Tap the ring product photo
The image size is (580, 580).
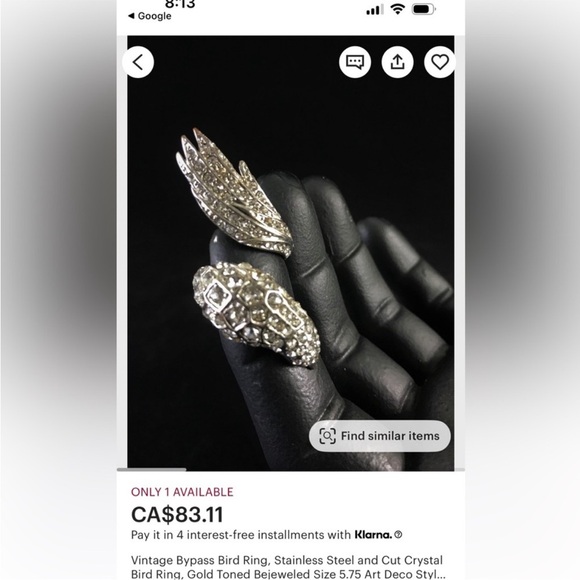coord(291,253)
